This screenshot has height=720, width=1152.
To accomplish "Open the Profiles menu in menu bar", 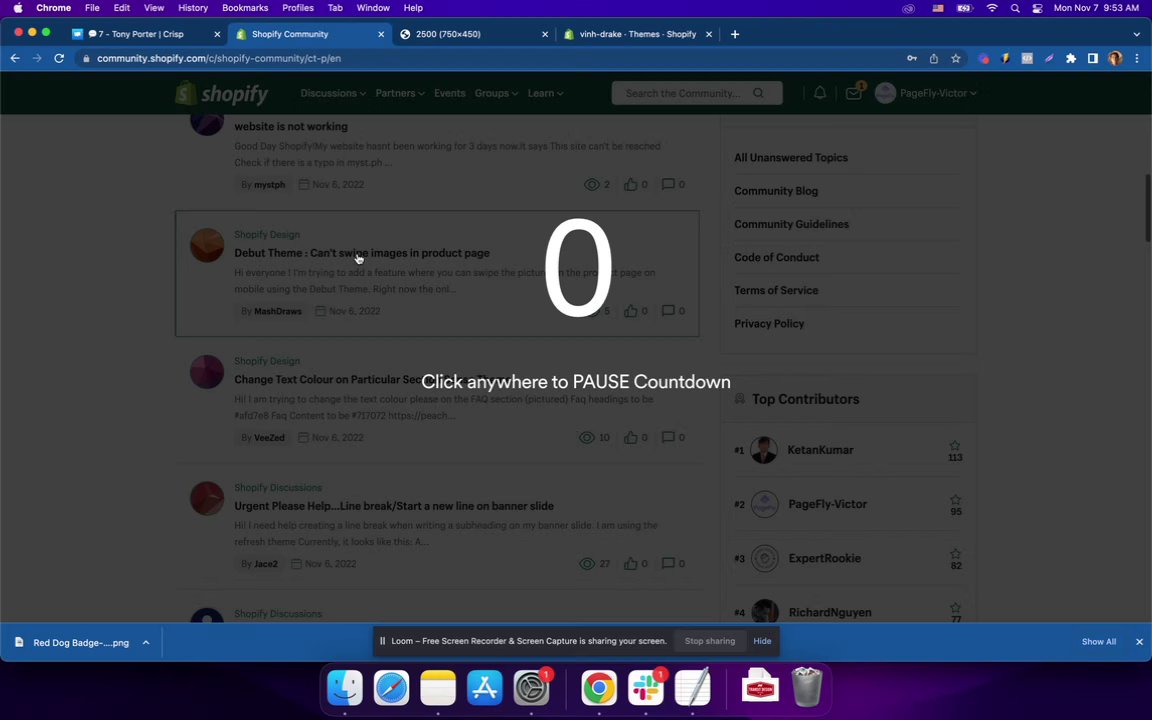I will [x=298, y=8].
